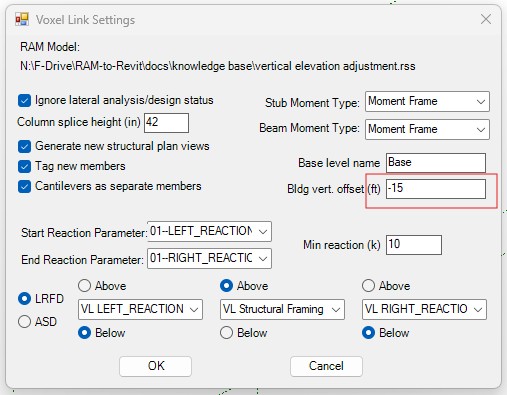Open the VL Structural Framing combo box

[x=282, y=309]
